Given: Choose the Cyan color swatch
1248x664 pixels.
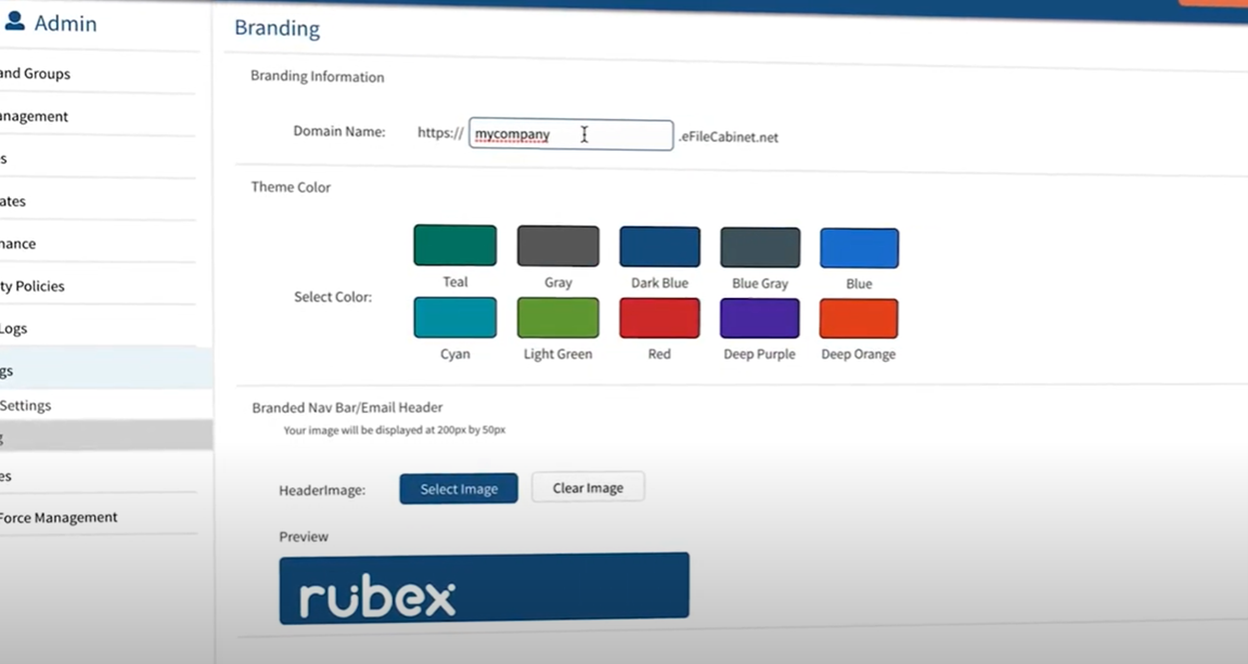Looking at the screenshot, I should pos(455,317).
